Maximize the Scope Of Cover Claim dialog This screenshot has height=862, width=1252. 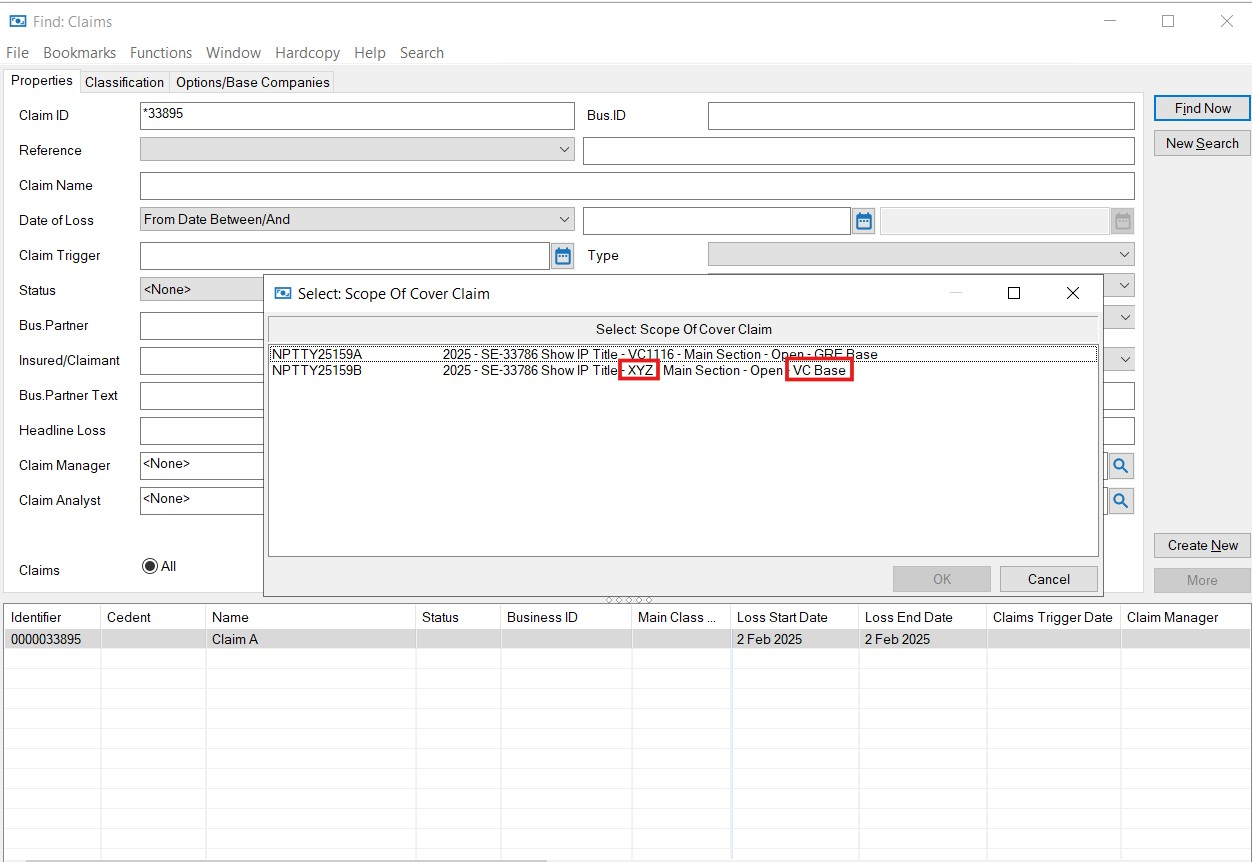1013,293
